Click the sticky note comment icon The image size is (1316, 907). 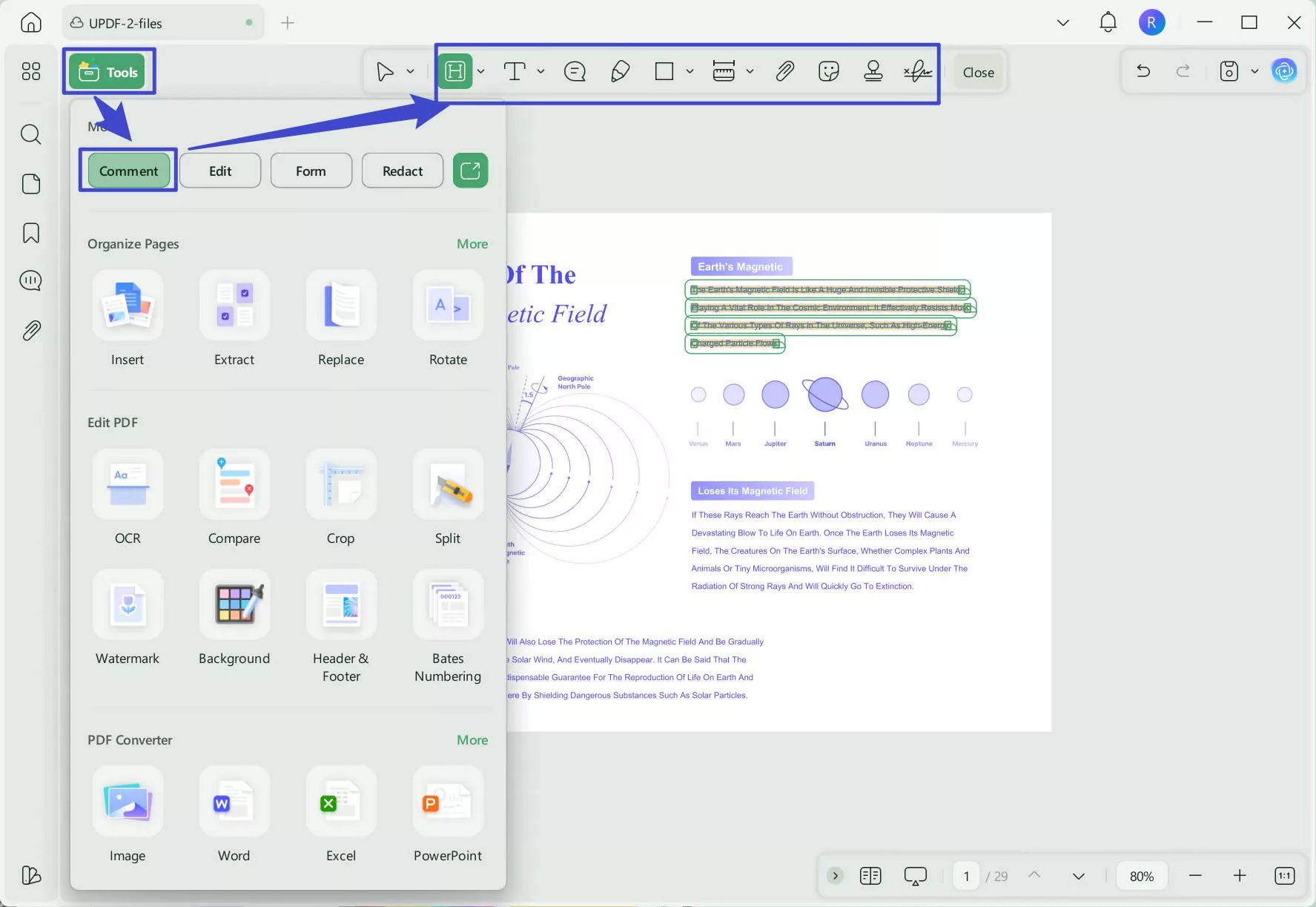coord(575,72)
